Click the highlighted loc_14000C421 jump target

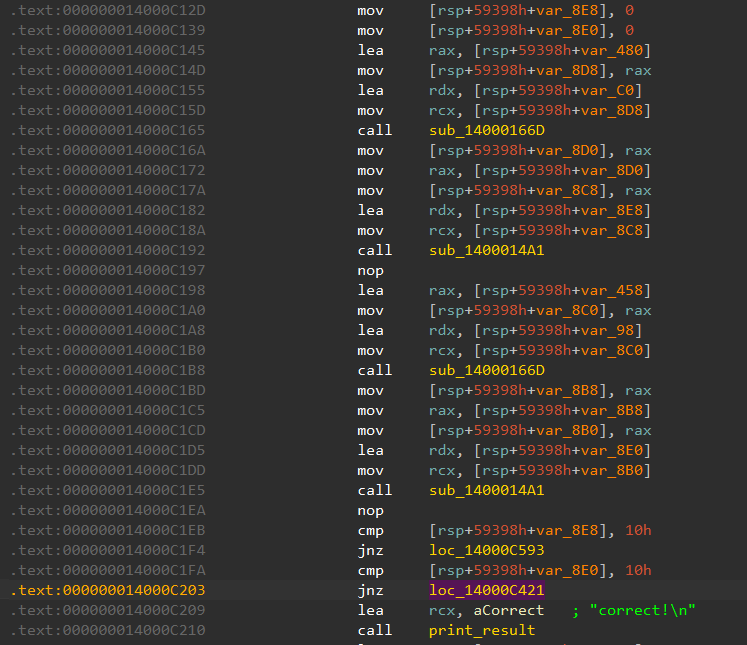486,590
